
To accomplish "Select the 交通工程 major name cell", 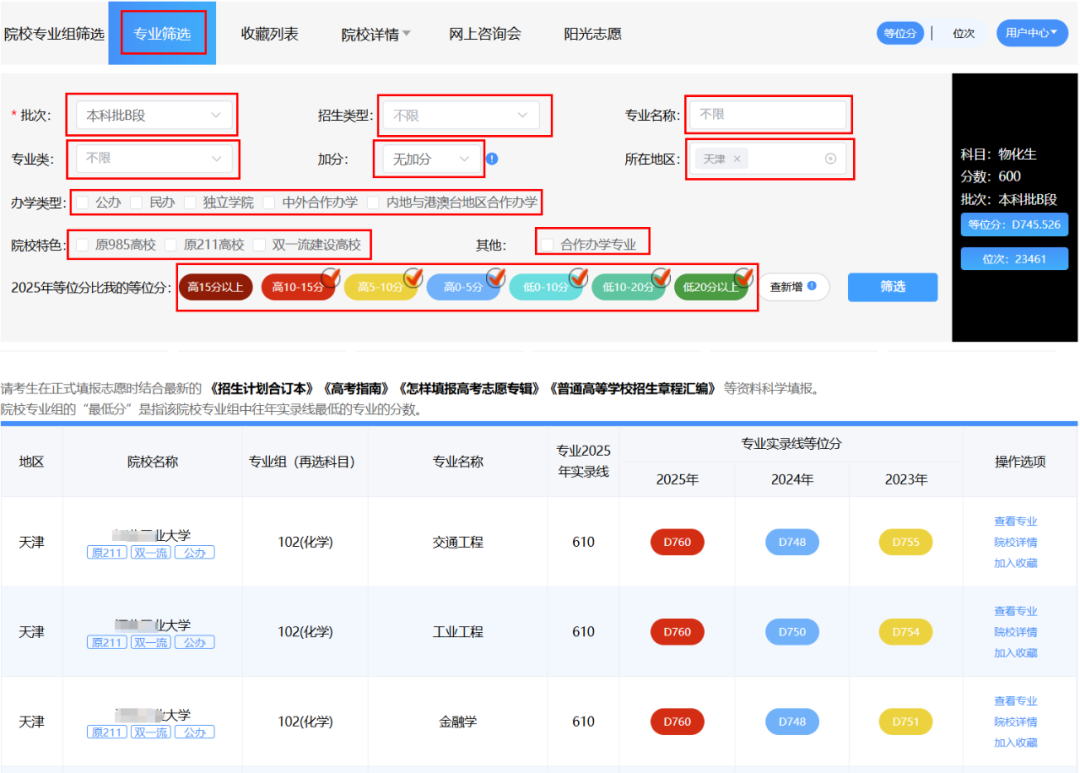I will [458, 542].
